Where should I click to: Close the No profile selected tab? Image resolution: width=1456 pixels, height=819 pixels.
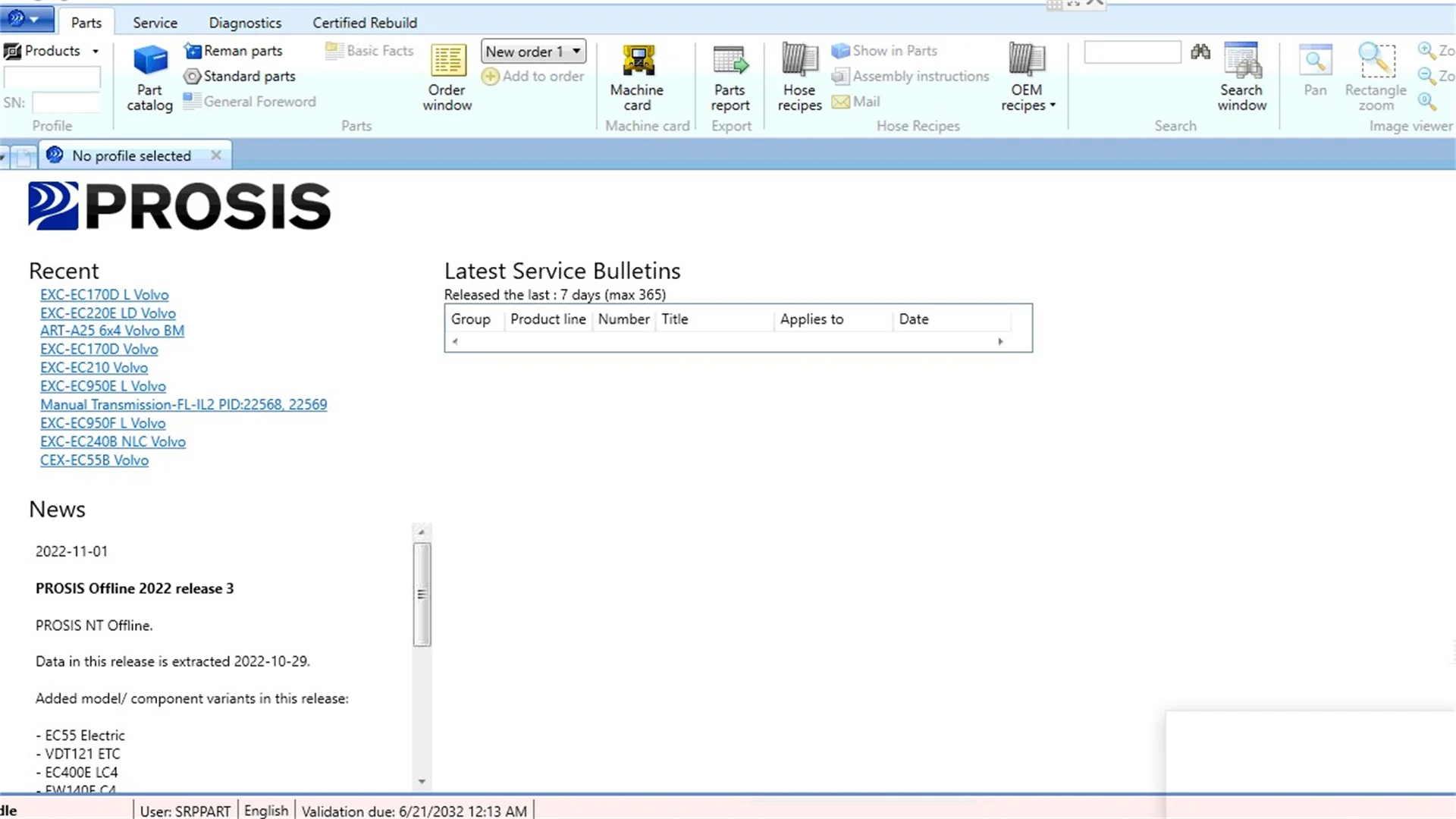216,155
